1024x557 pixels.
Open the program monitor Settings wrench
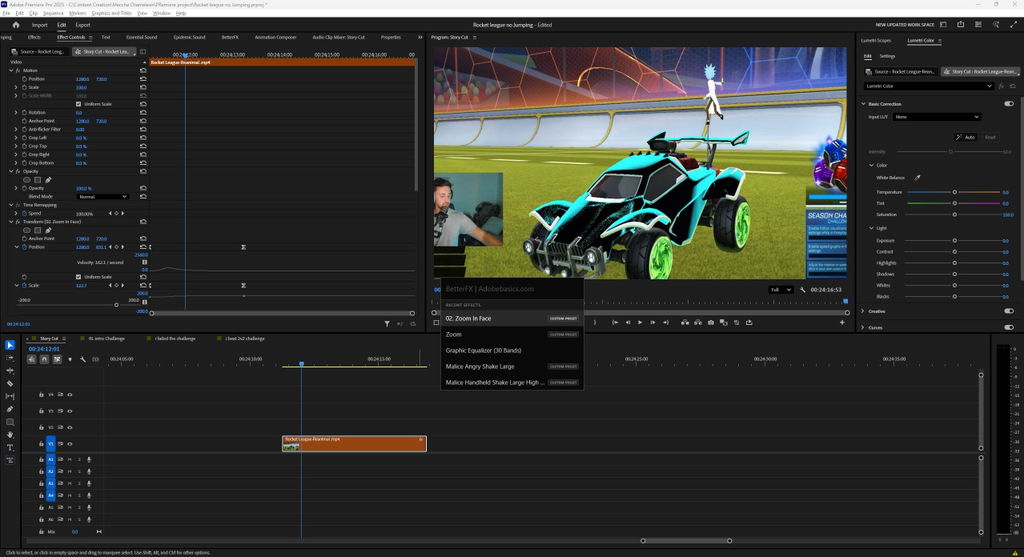tap(802, 289)
